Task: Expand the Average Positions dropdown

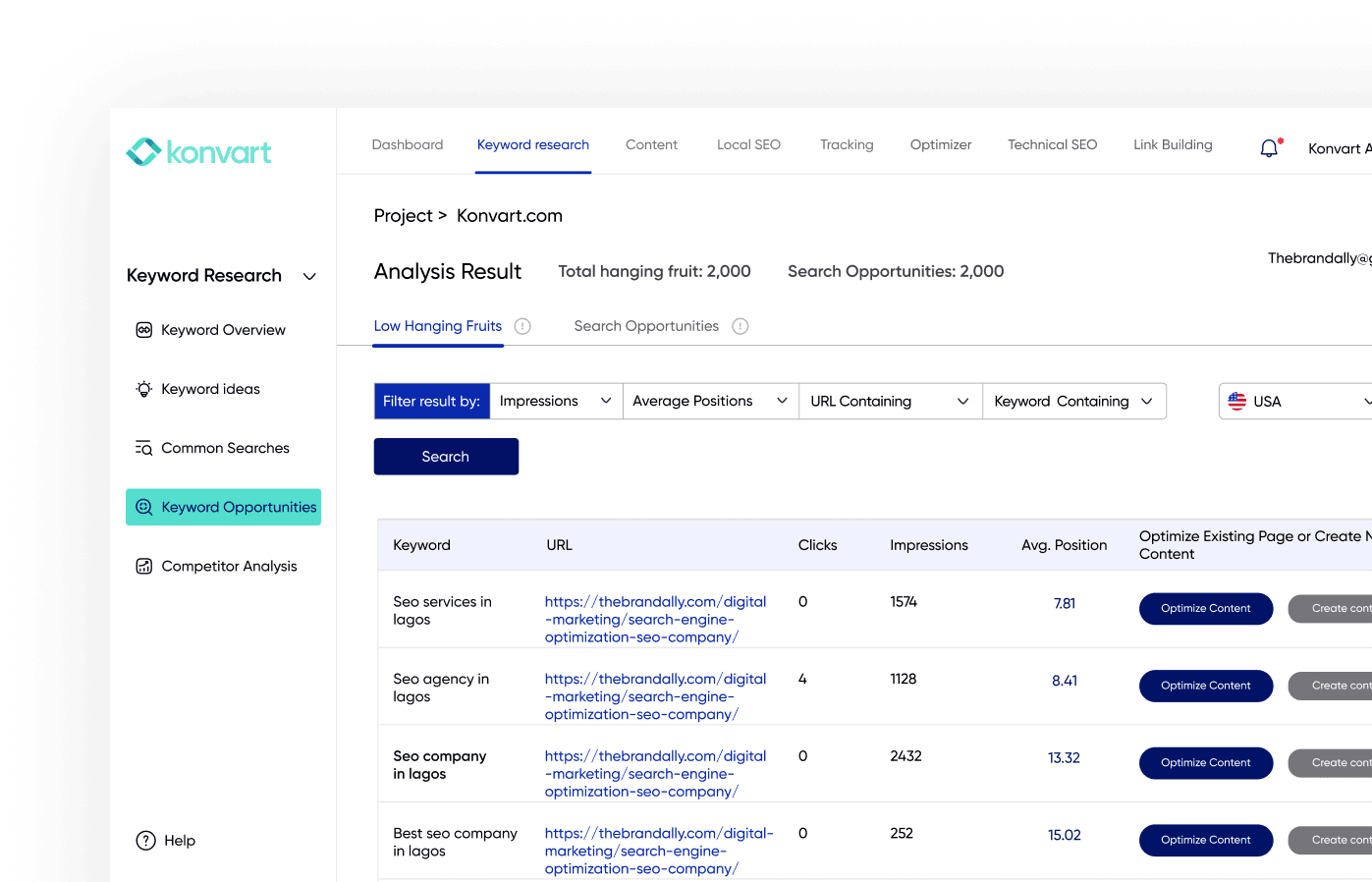Action: (x=710, y=401)
